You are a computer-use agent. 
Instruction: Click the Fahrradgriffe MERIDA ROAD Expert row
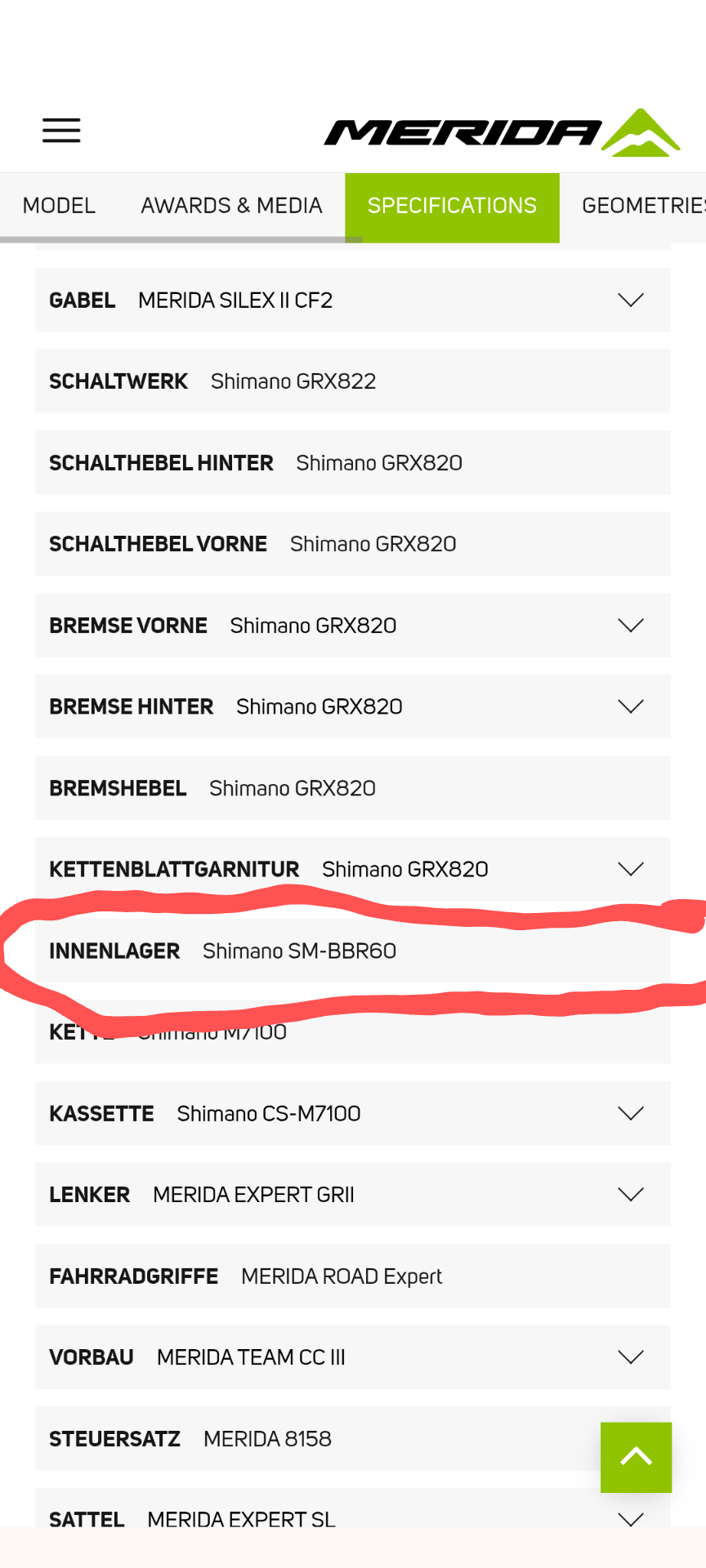tap(351, 1276)
